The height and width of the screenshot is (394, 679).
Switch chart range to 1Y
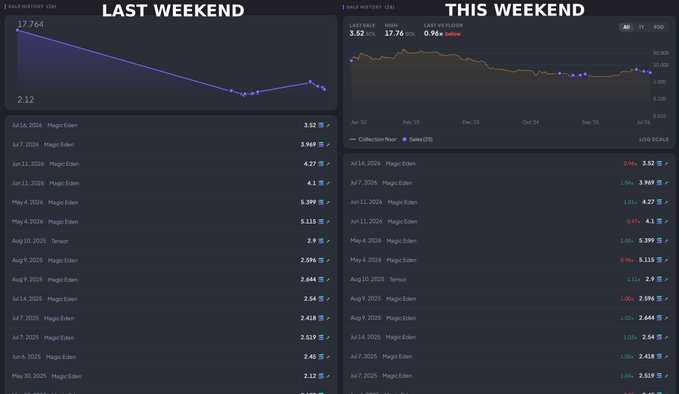click(x=641, y=27)
